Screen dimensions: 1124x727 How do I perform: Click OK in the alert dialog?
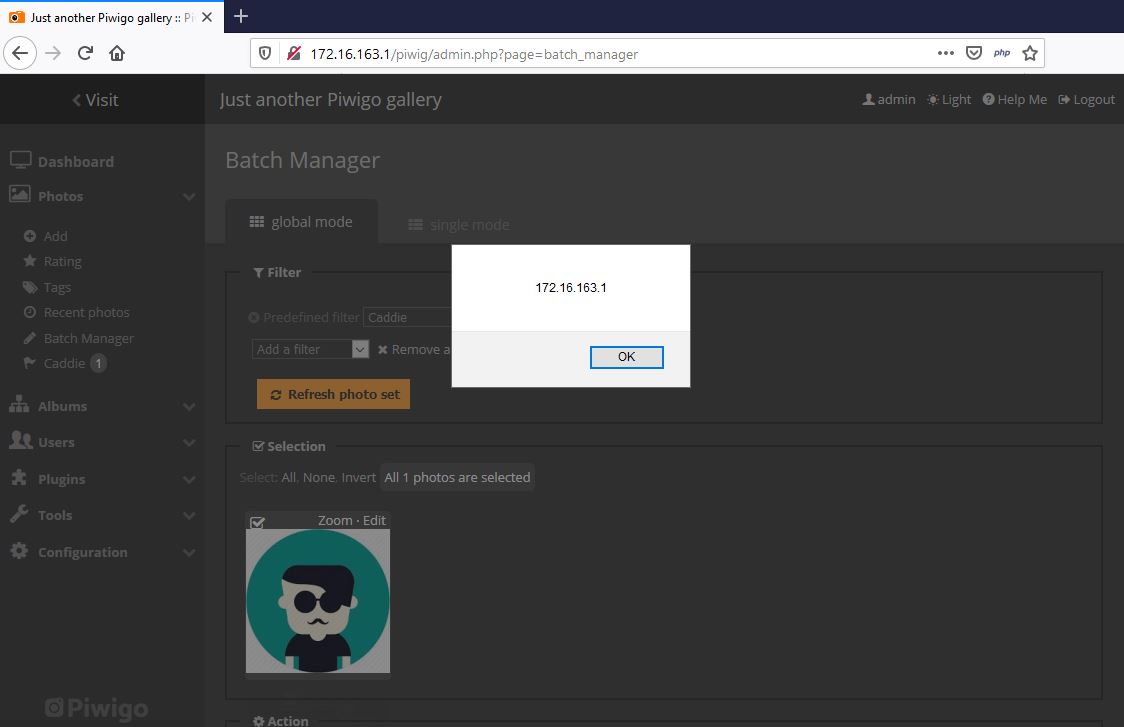627,356
